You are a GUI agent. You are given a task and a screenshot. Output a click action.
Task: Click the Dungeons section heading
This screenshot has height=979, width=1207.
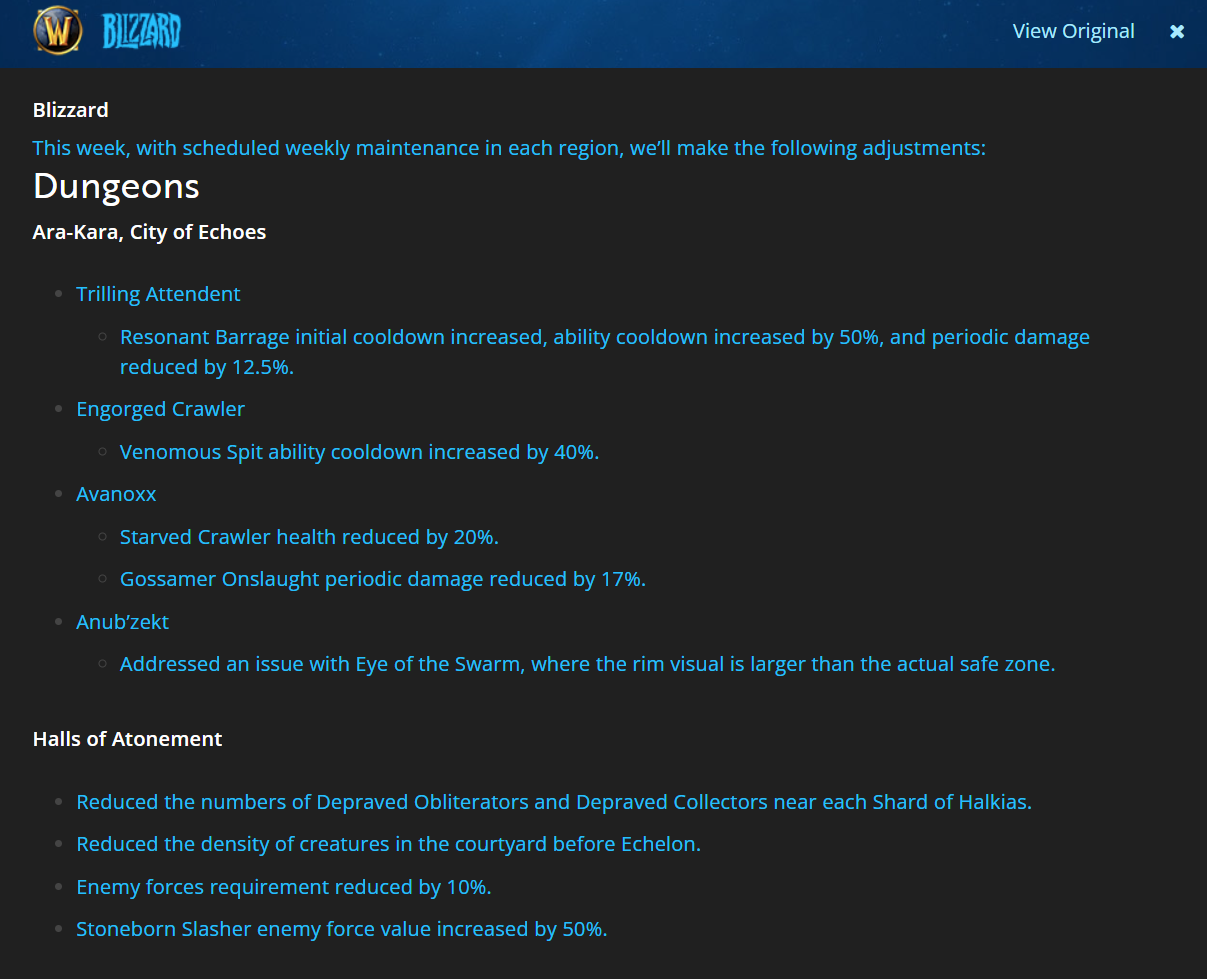pos(116,186)
